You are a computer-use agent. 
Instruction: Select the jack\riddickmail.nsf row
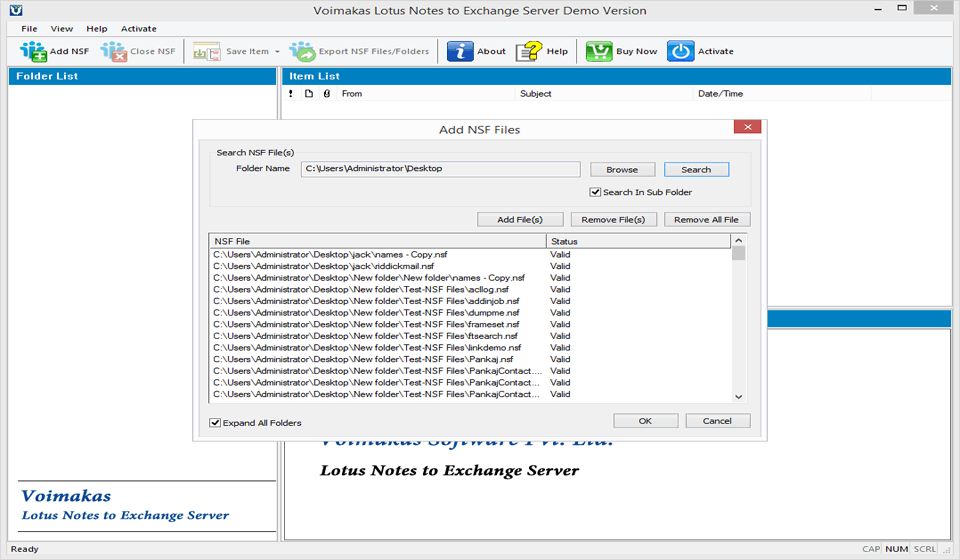[x=470, y=266]
